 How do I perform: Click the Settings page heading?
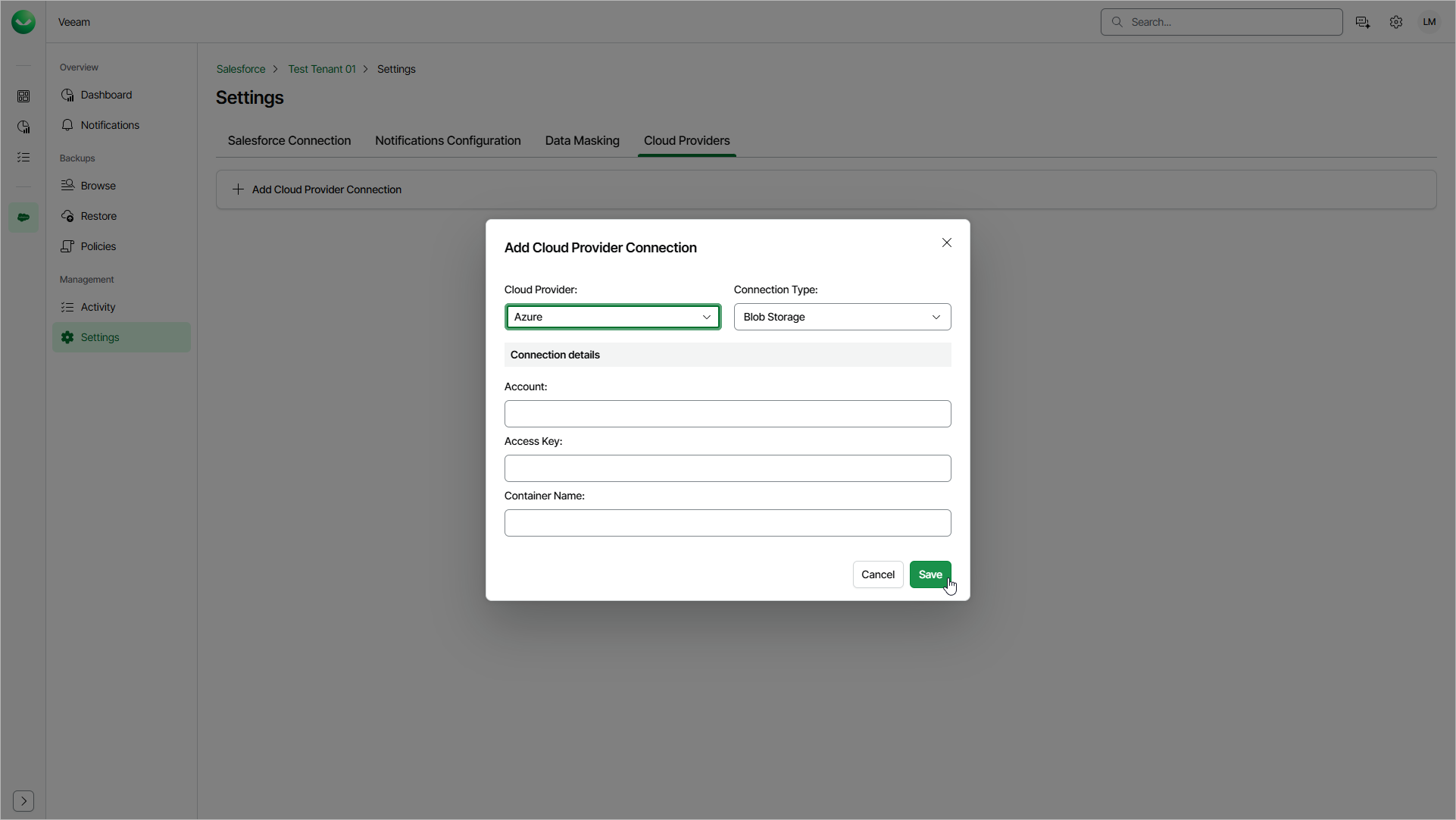250,98
